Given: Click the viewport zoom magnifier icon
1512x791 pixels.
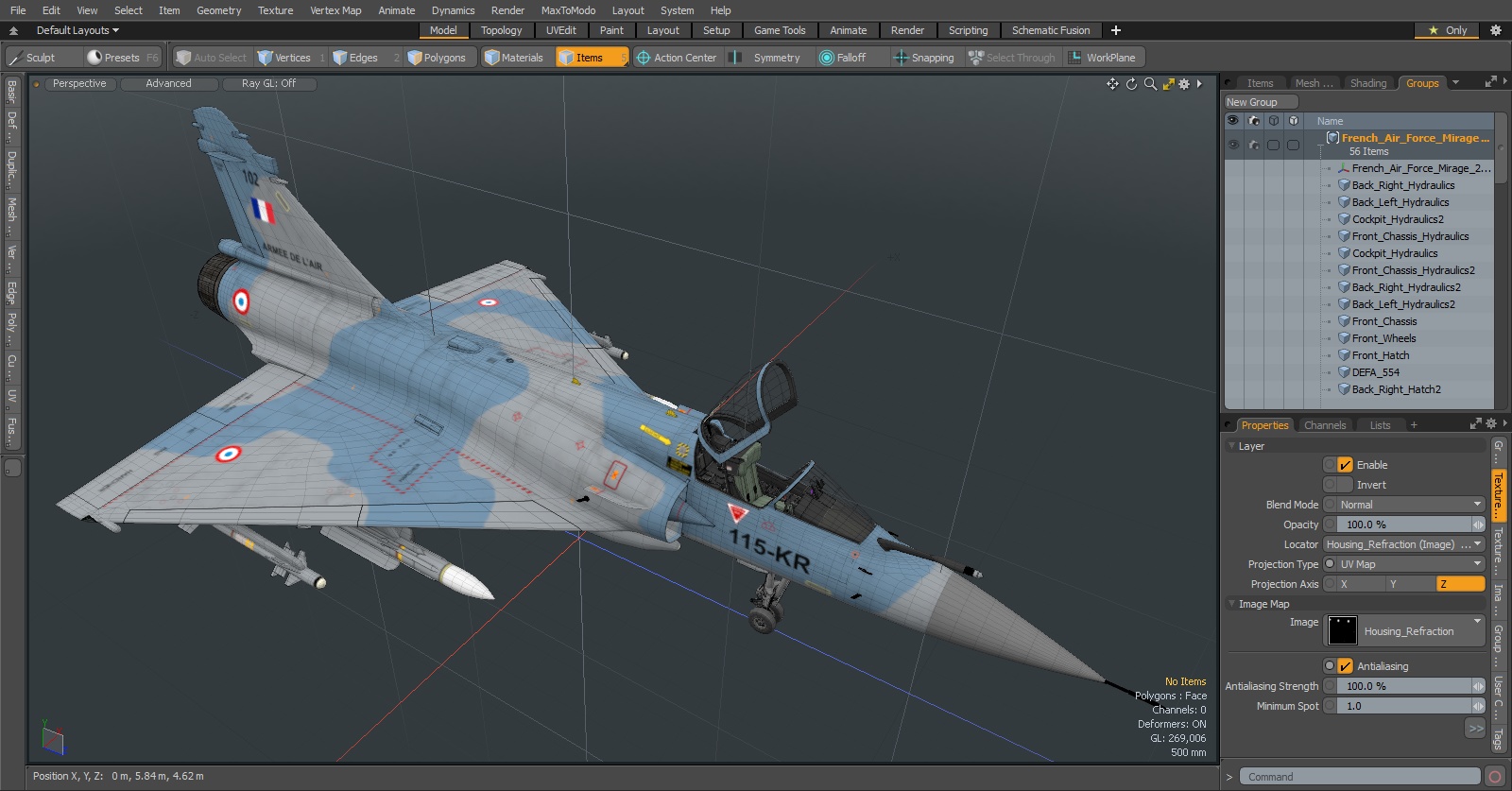Looking at the screenshot, I should (x=1150, y=84).
